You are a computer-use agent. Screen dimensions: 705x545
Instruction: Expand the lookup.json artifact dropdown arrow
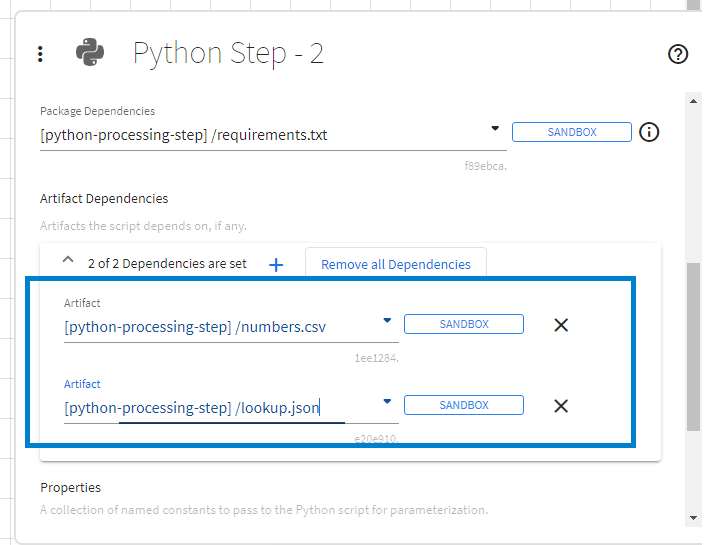[x=387, y=402]
